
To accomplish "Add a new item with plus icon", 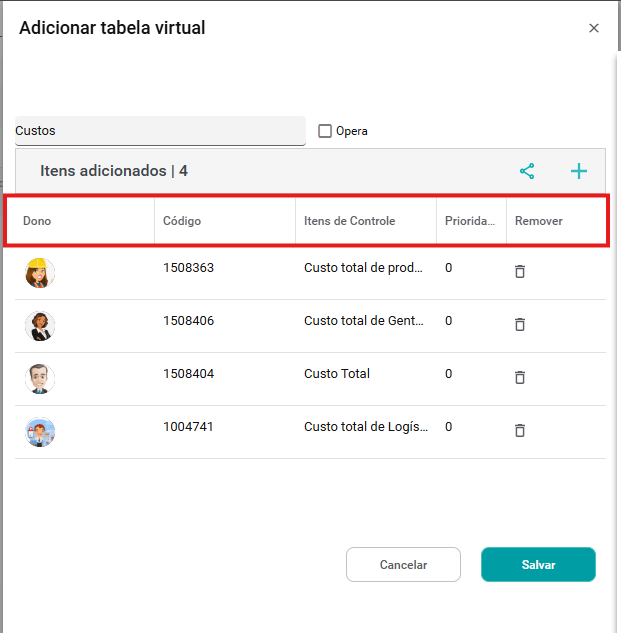I will (579, 171).
